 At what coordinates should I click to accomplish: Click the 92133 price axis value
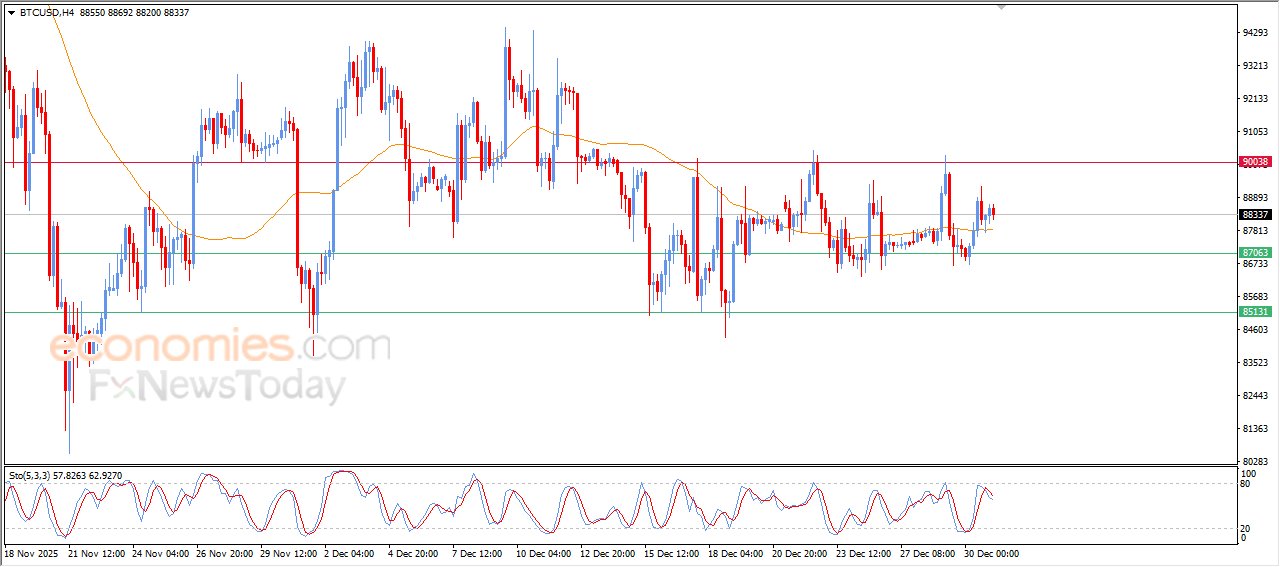click(1255, 99)
